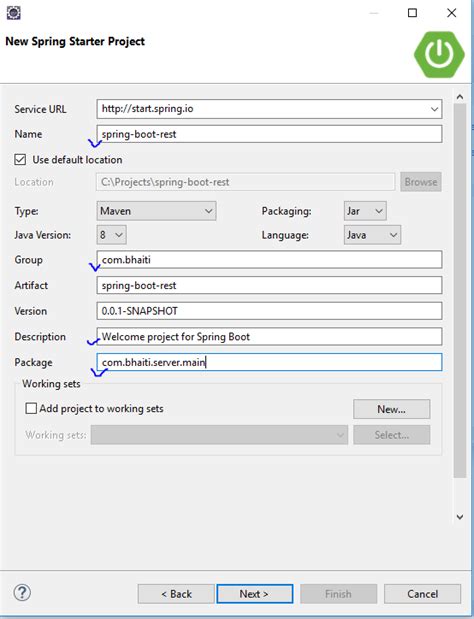Close the New Spring Starter Project dialog
The image size is (474, 619).
coord(452,13)
